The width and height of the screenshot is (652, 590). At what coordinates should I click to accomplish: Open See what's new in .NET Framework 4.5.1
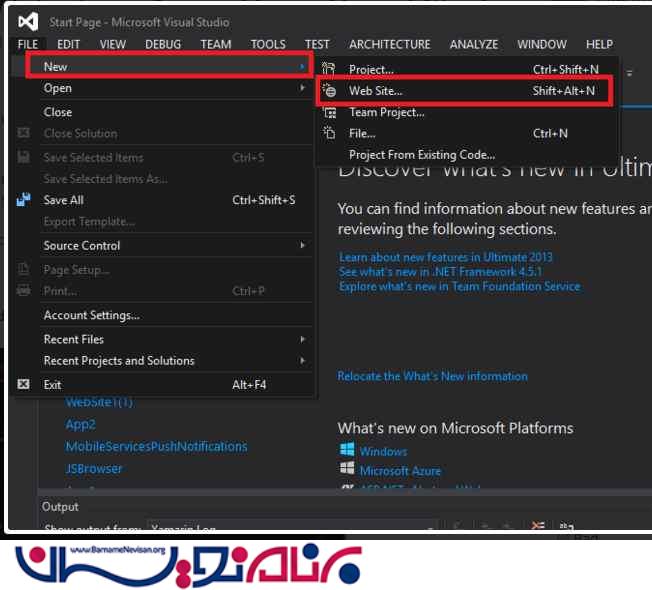pos(440,272)
